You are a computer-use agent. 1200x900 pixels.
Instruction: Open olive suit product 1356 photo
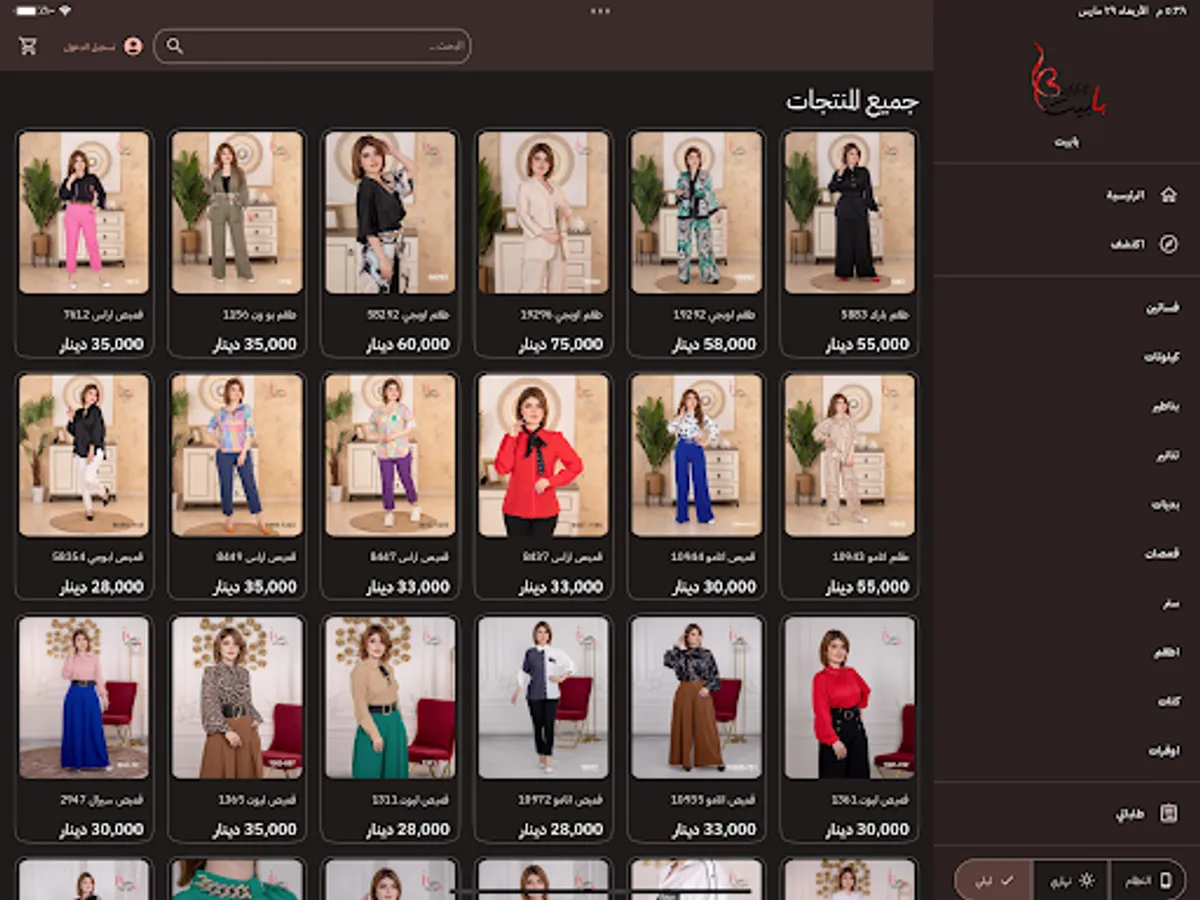click(x=237, y=212)
